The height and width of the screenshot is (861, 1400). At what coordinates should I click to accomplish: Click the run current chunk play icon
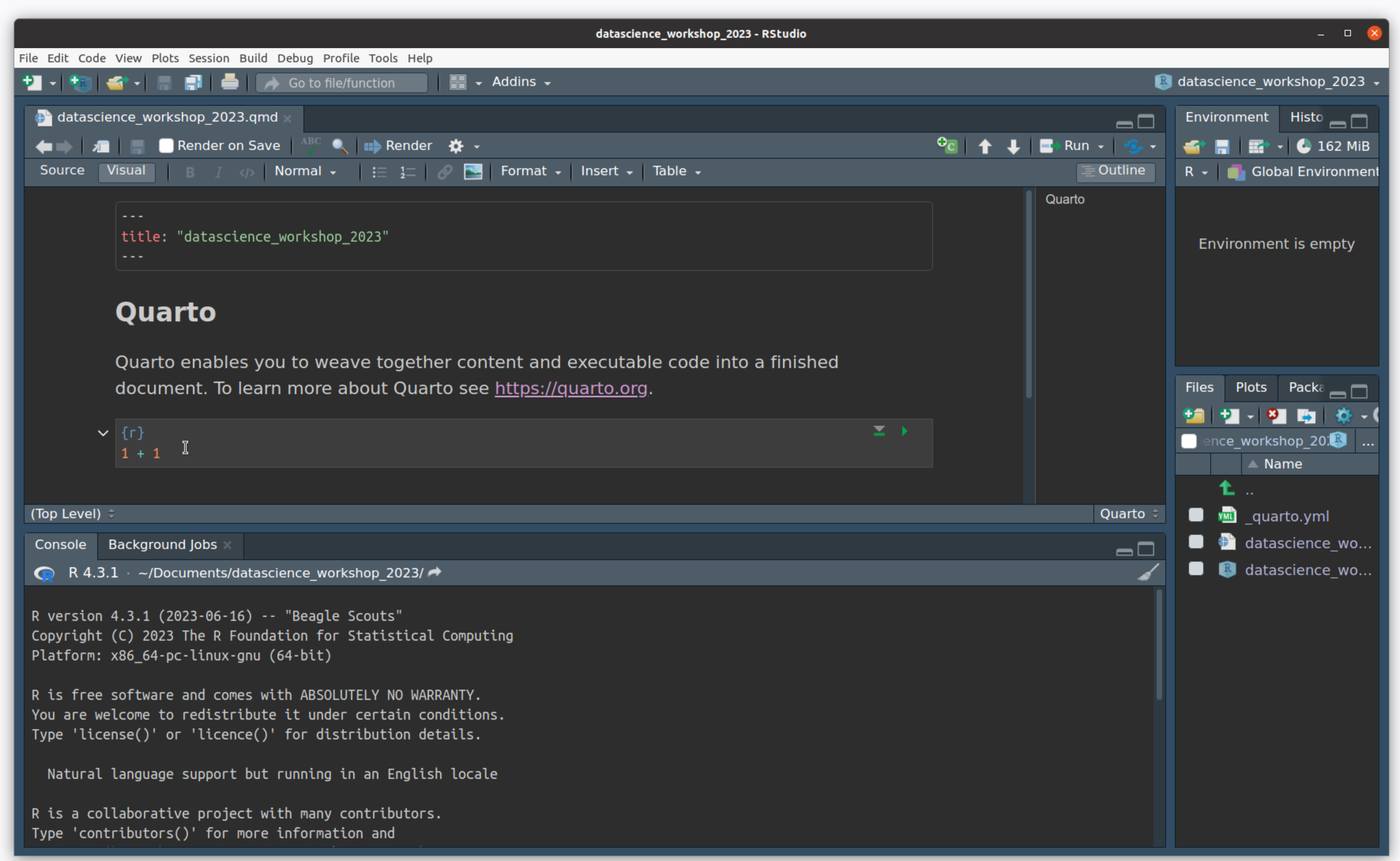[x=904, y=431]
